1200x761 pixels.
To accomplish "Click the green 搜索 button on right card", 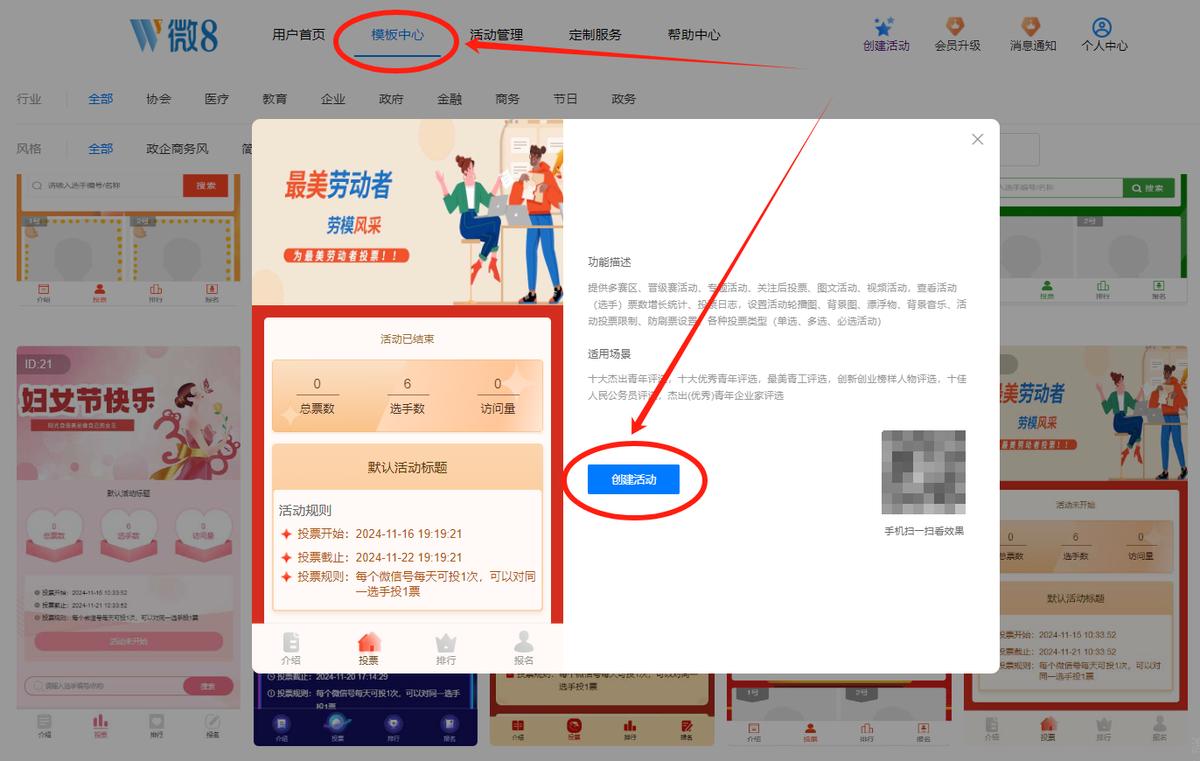I will (1146, 188).
